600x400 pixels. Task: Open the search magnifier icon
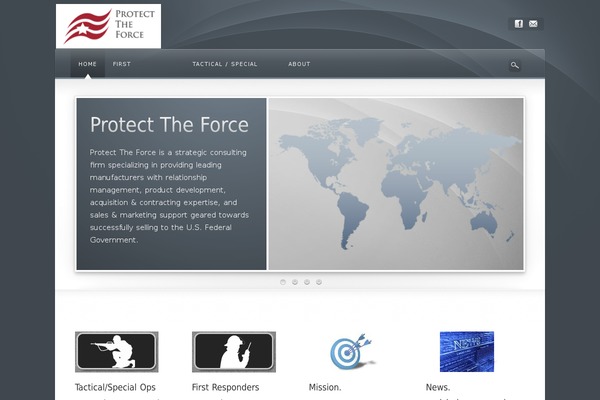(x=515, y=65)
